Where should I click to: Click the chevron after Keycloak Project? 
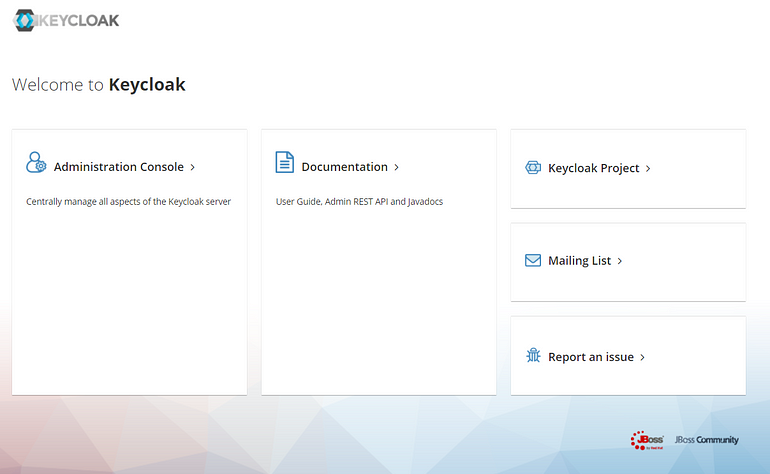(648, 168)
